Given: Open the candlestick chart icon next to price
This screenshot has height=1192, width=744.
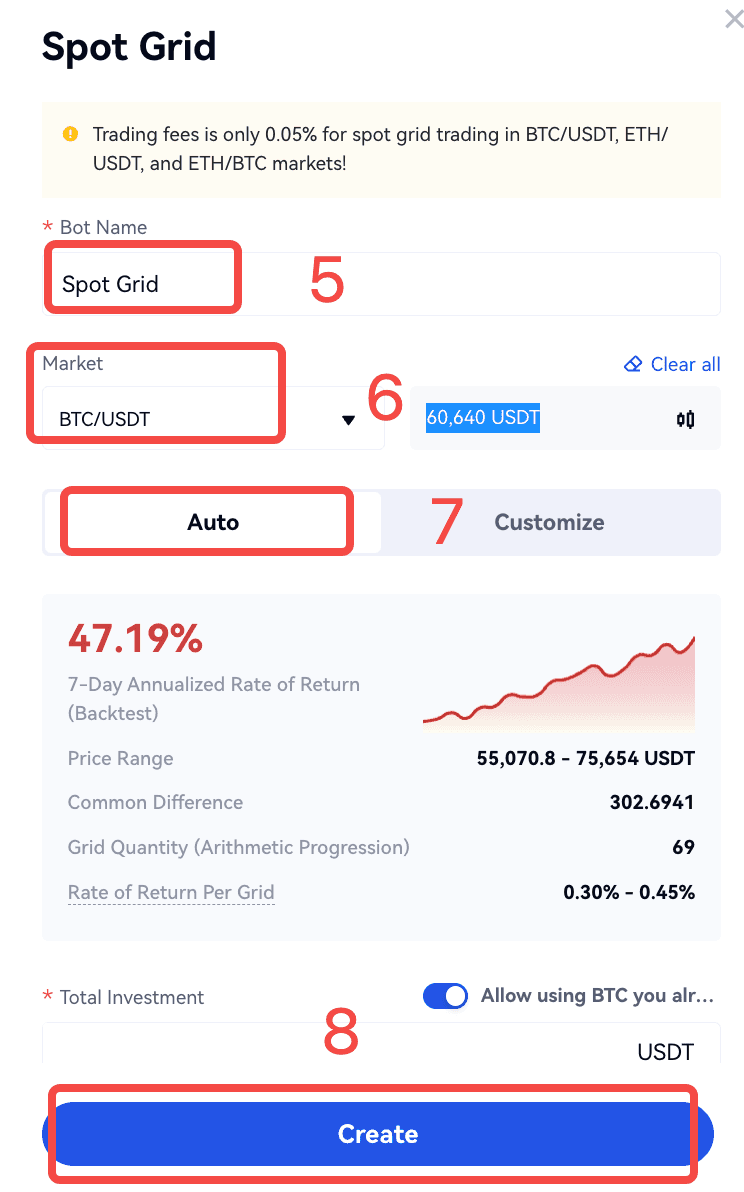Looking at the screenshot, I should (685, 419).
